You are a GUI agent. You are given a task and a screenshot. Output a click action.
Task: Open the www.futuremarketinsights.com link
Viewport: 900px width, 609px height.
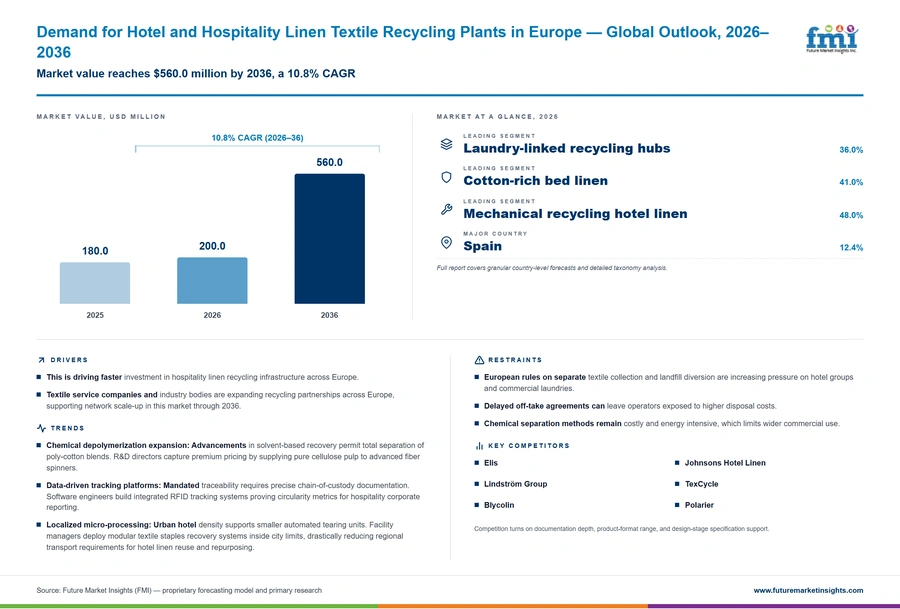click(808, 590)
